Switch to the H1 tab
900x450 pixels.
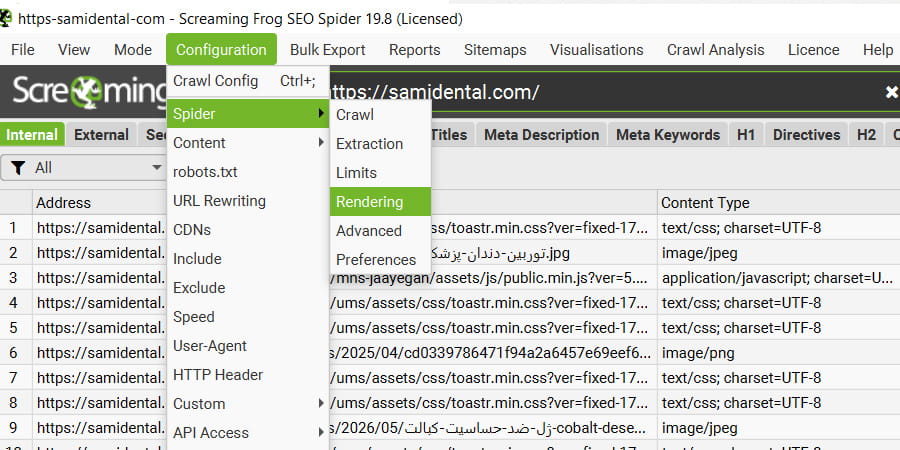tap(746, 135)
